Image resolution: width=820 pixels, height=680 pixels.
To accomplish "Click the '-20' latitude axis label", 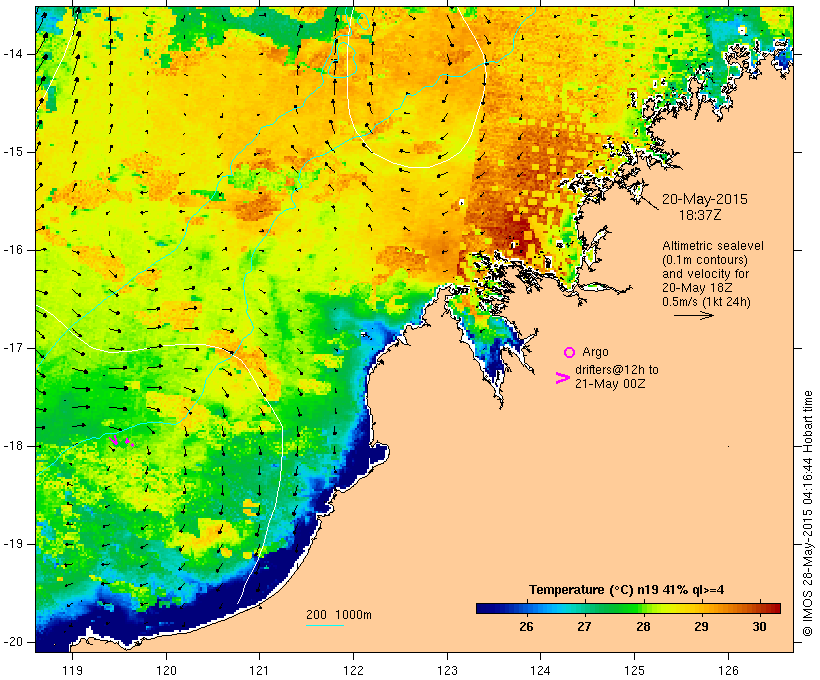I will tap(13, 642).
